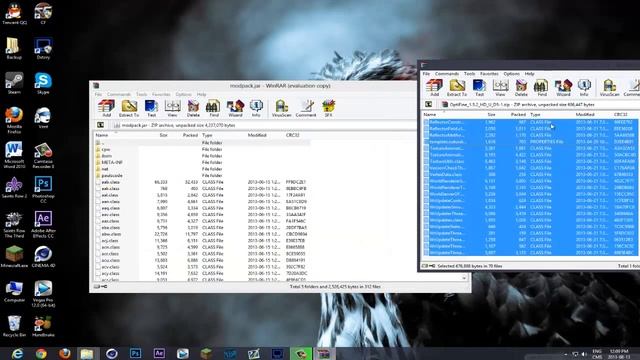Open File Explorer from taskbar

point(87,353)
